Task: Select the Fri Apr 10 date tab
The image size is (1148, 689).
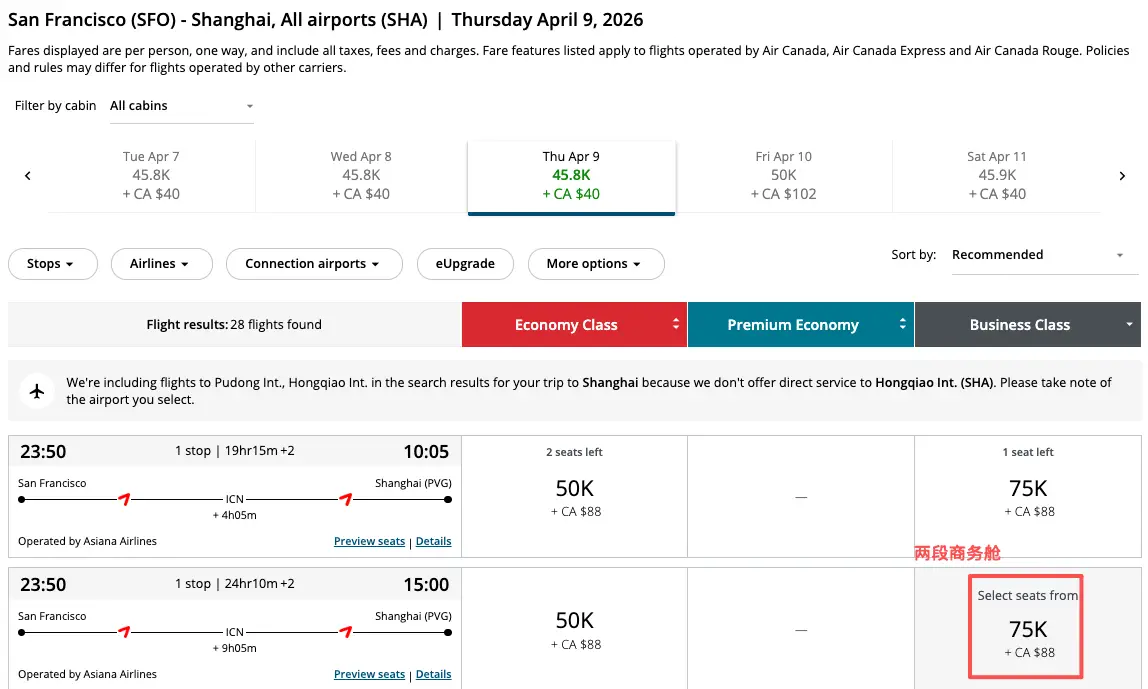Action: pos(783,176)
